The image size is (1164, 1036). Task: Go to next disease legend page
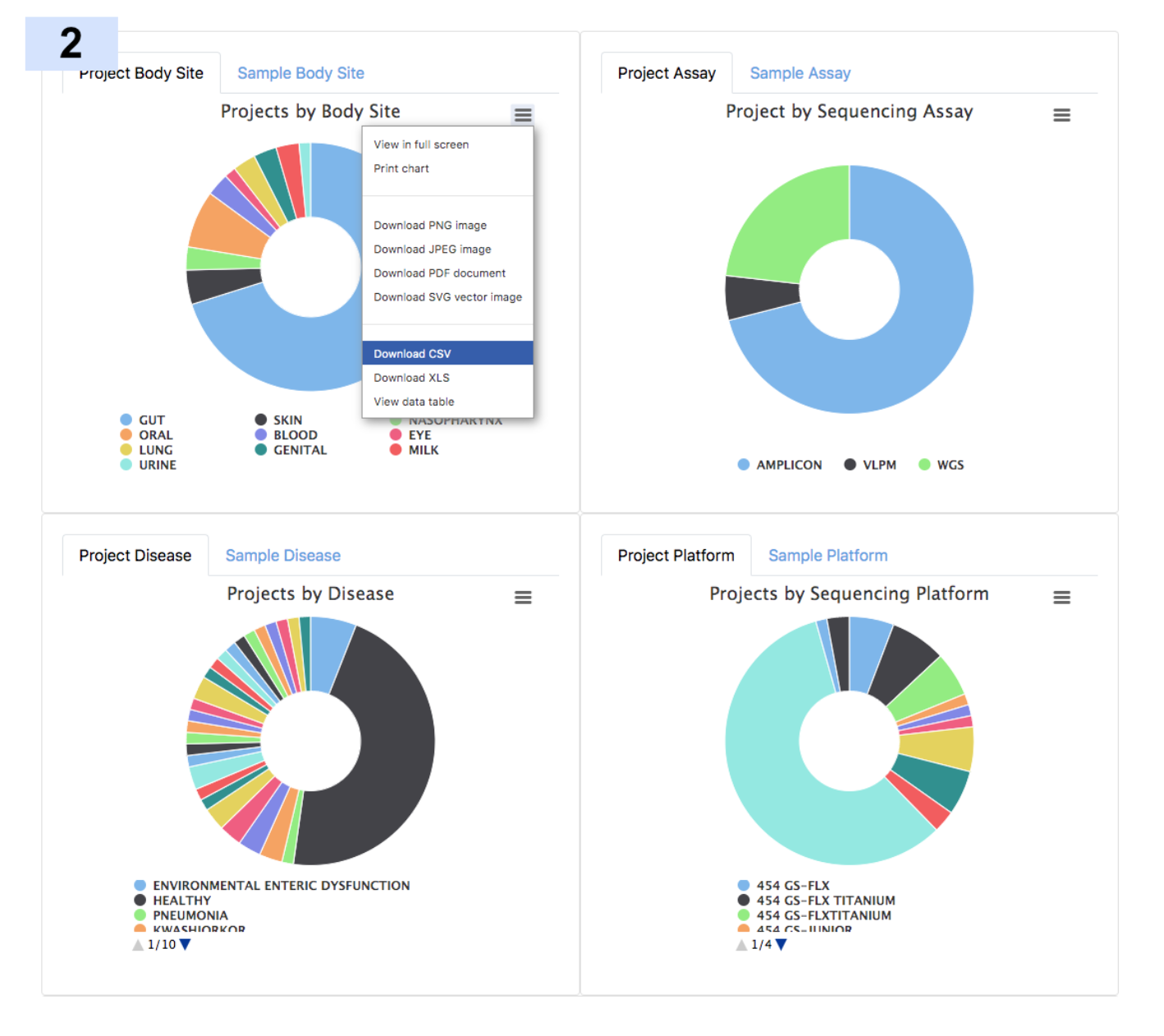185,944
